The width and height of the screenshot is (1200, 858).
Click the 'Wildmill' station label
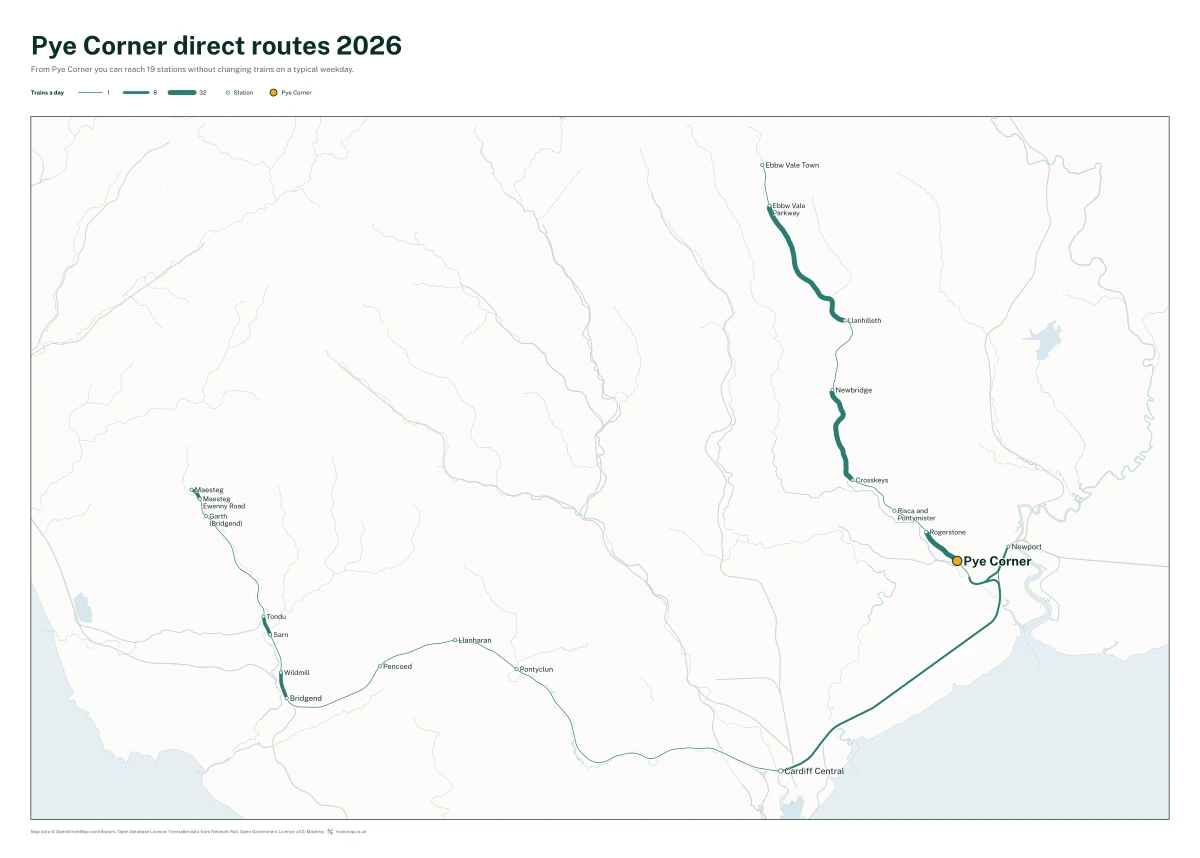coord(297,673)
